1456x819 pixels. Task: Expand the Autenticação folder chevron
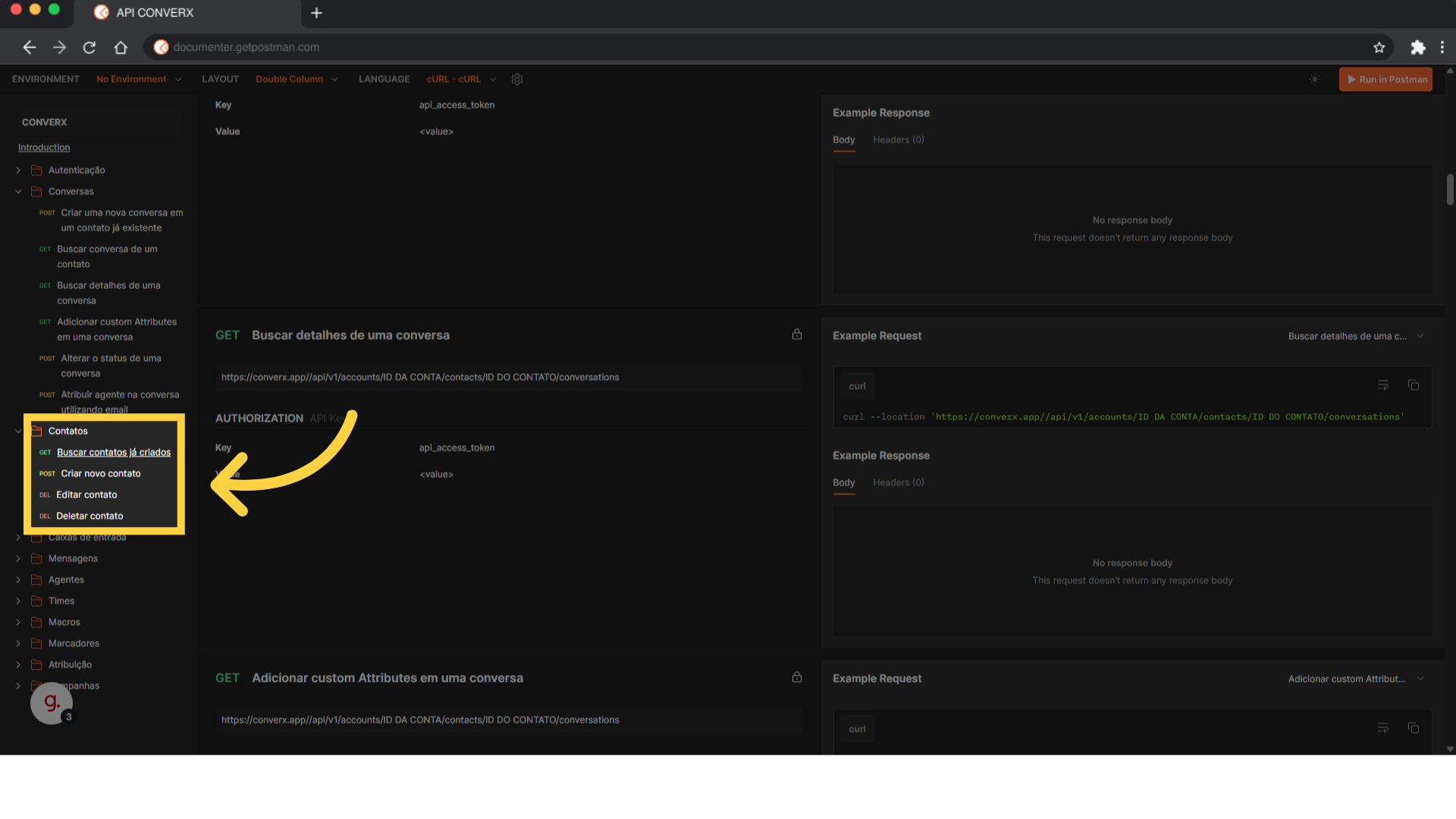click(18, 170)
